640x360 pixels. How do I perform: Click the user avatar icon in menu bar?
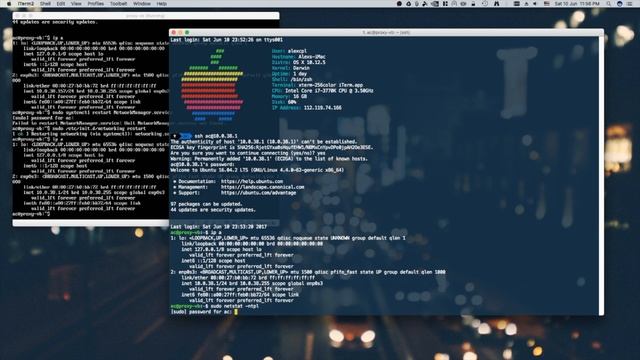620,4
